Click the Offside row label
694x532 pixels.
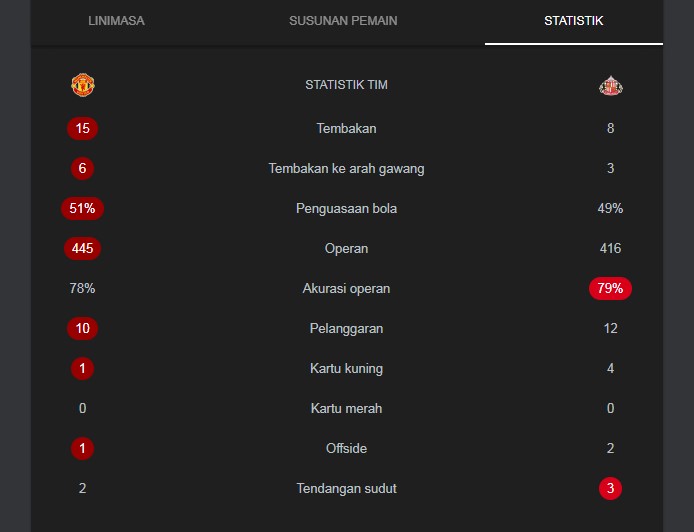(346, 448)
